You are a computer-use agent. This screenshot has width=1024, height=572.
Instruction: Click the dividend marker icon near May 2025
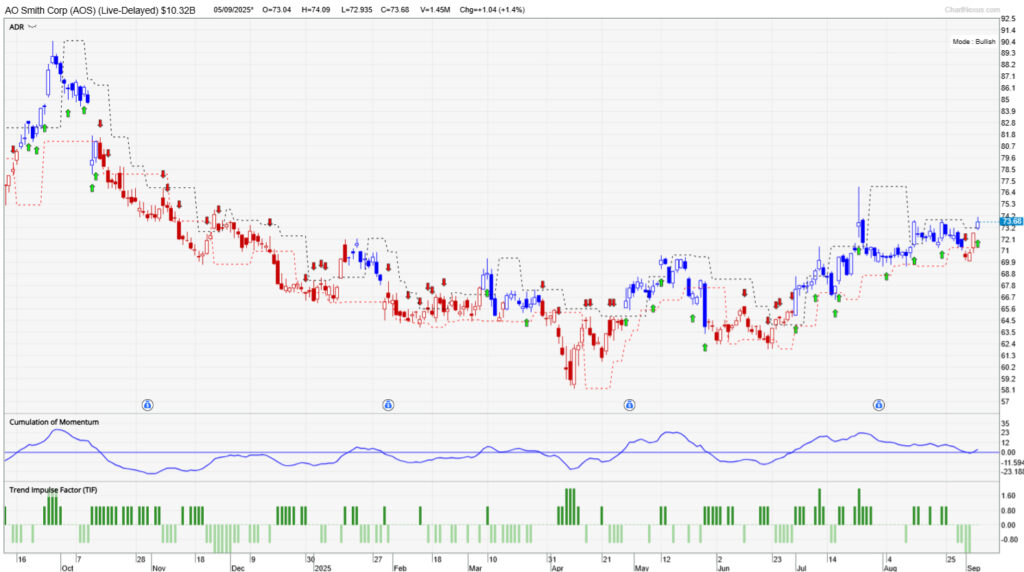(x=630, y=405)
